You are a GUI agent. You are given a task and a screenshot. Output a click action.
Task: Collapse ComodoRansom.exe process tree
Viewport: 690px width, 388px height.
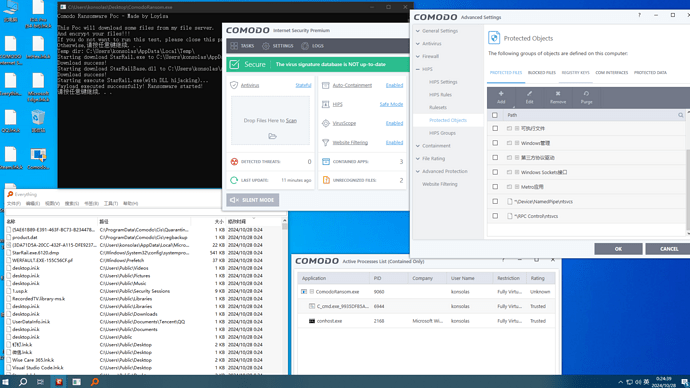(312, 292)
